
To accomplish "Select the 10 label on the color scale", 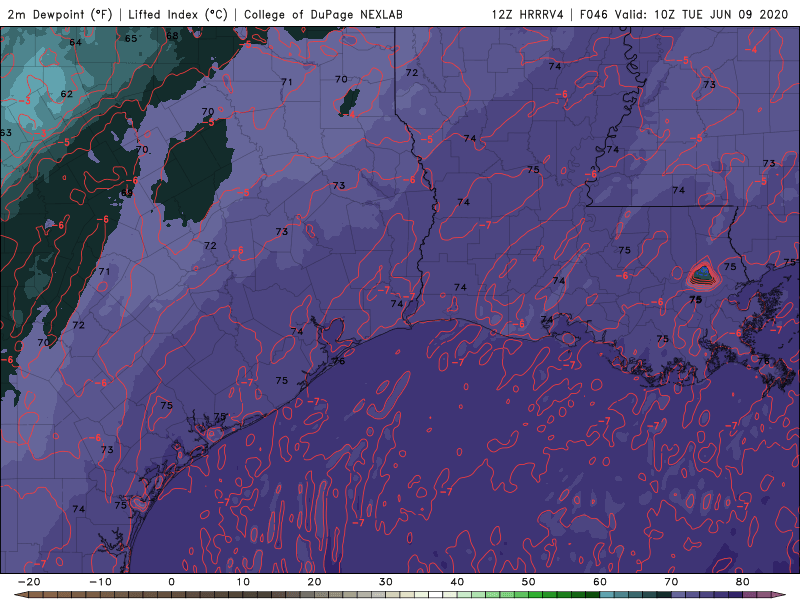I will coord(243,582).
